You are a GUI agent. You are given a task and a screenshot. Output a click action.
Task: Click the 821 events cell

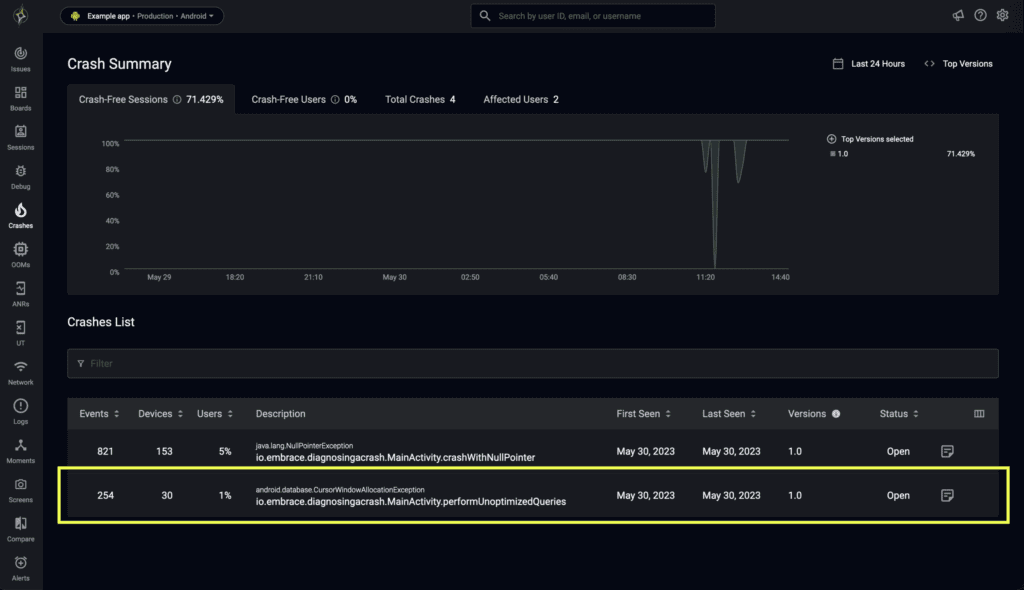click(x=105, y=451)
